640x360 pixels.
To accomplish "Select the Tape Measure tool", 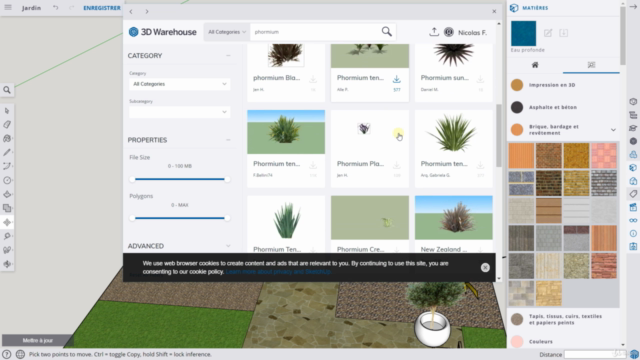I will click(x=7, y=236).
